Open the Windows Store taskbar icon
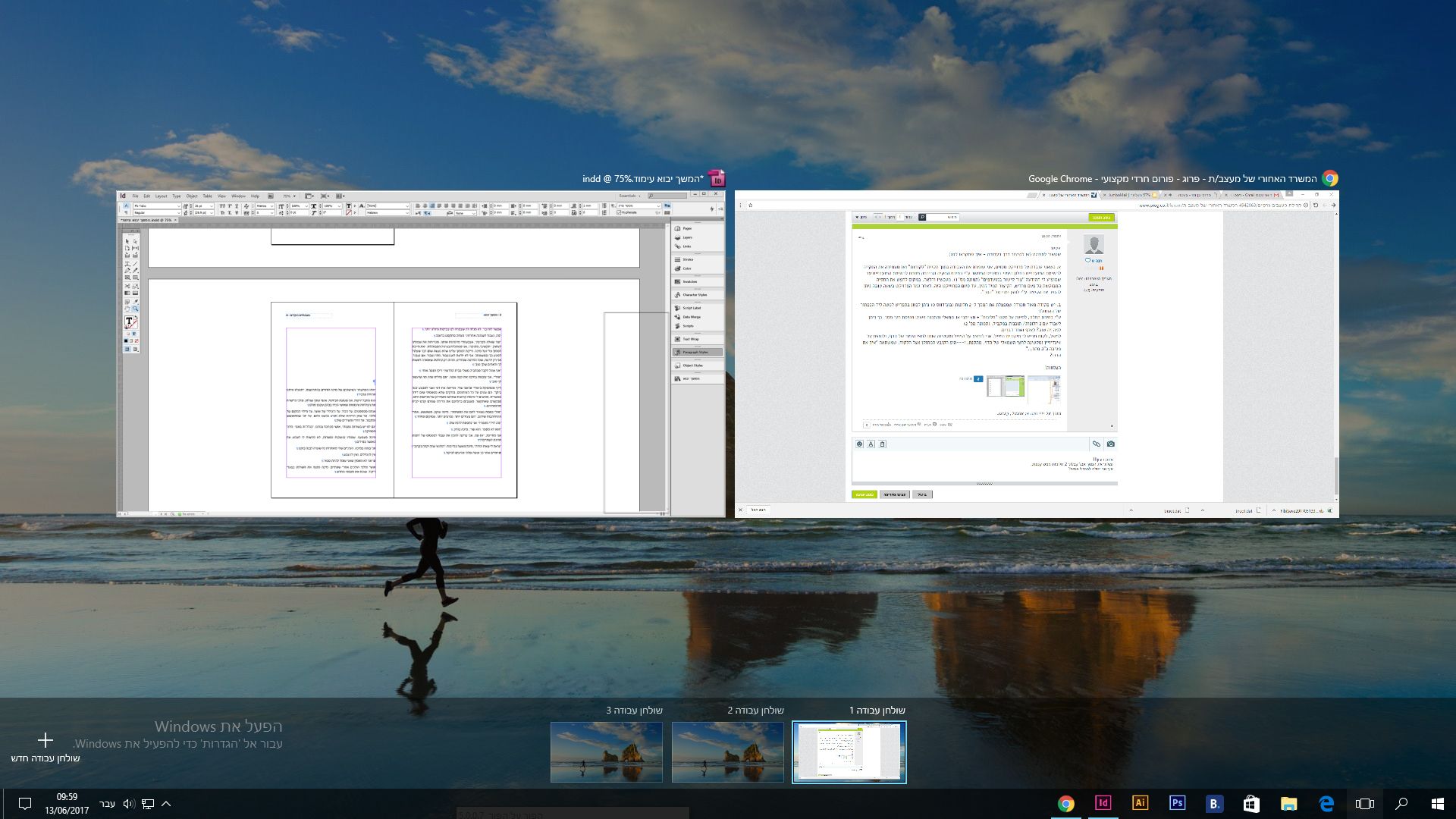Screen dimensions: 1456x819 click(1251, 804)
